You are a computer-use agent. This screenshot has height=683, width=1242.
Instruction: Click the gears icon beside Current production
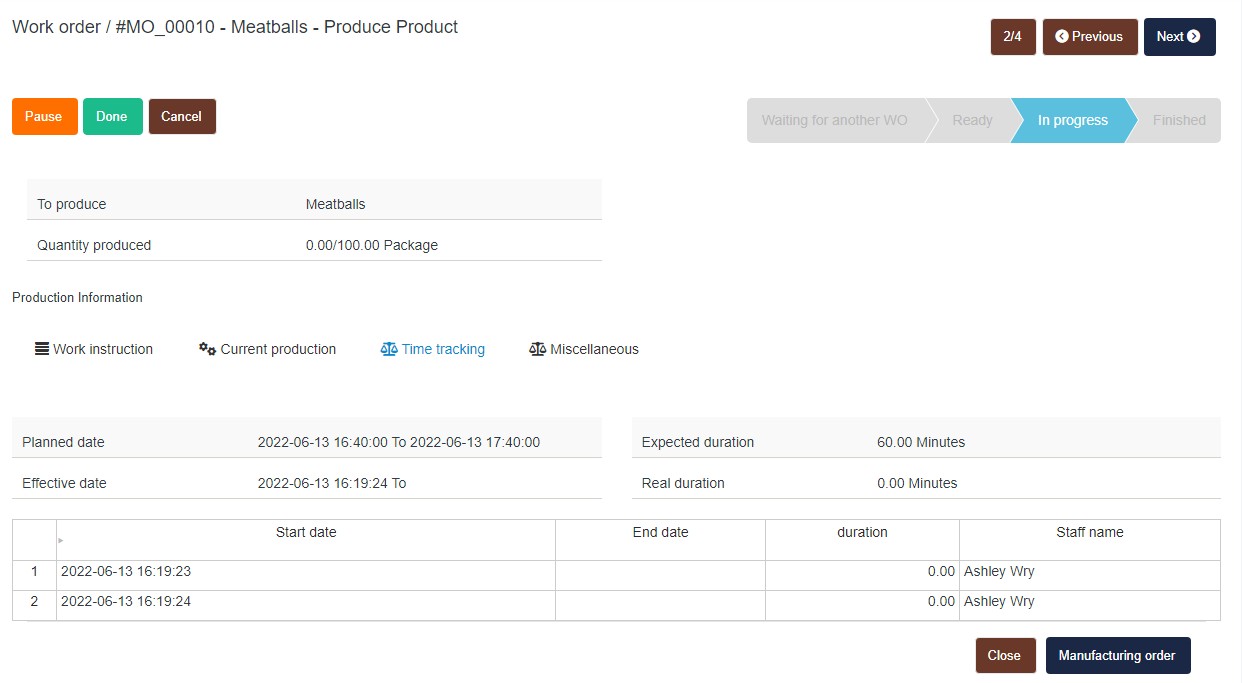pos(207,349)
